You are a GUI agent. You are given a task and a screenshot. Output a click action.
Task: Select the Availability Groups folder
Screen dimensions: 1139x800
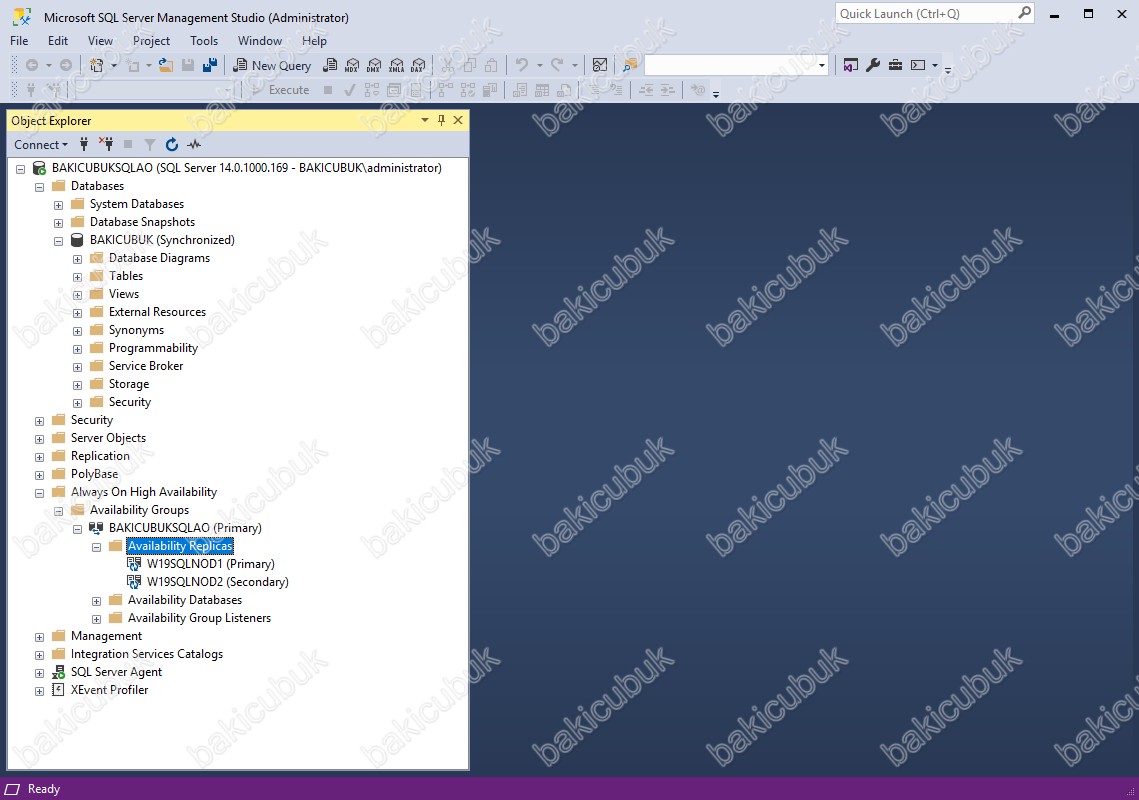[x=139, y=510]
